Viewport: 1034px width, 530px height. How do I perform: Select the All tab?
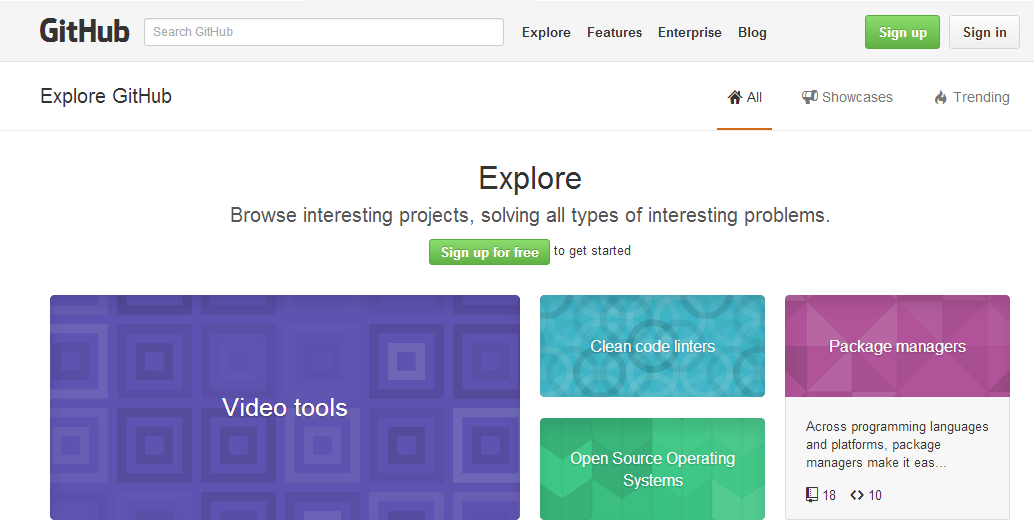click(745, 98)
